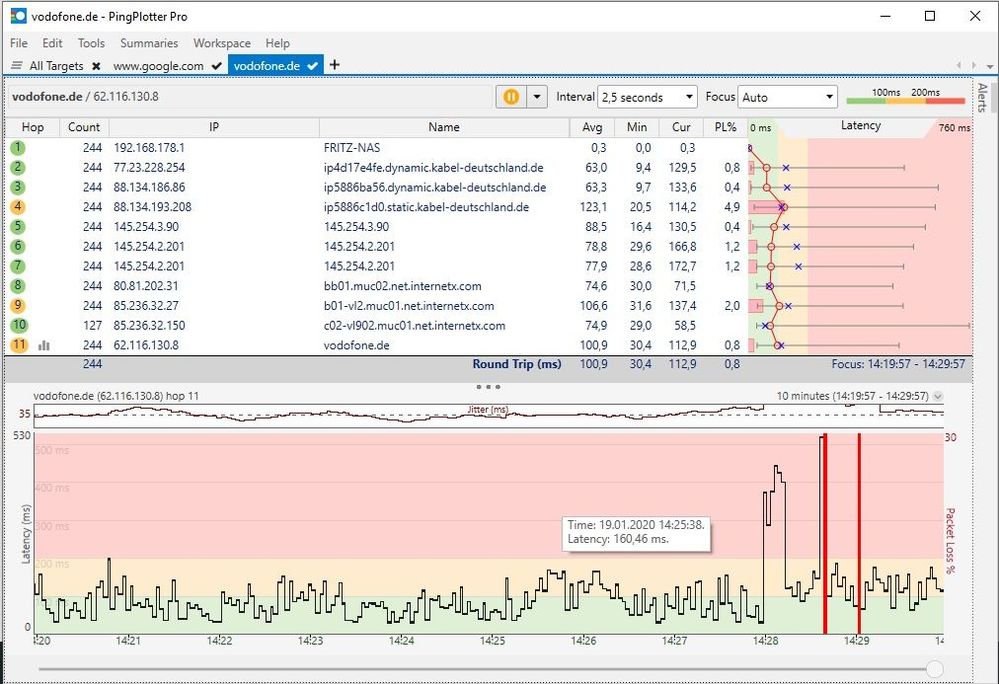Select hop 6 circle icon
Image resolution: width=999 pixels, height=684 pixels.
18,246
